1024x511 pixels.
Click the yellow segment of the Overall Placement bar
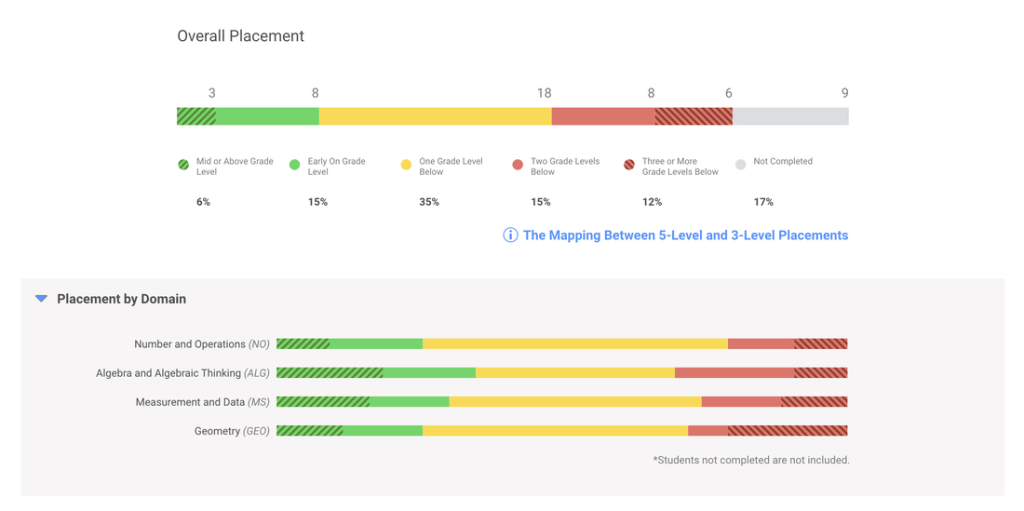[x=435, y=116]
